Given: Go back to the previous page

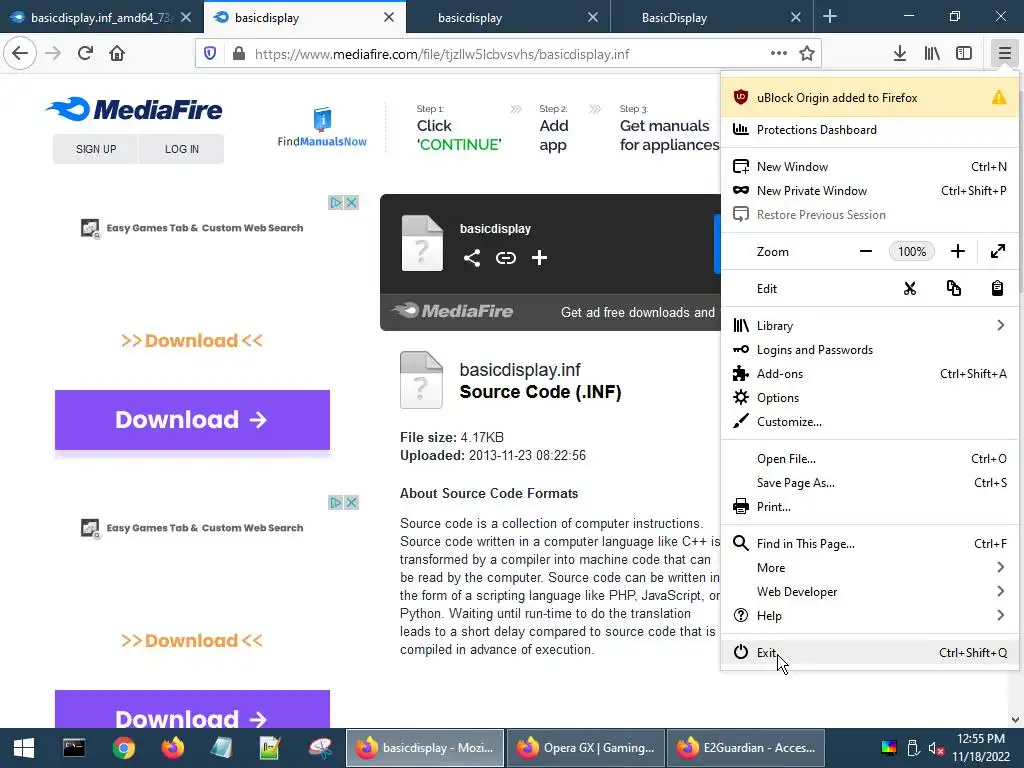Looking at the screenshot, I should tap(20, 53).
